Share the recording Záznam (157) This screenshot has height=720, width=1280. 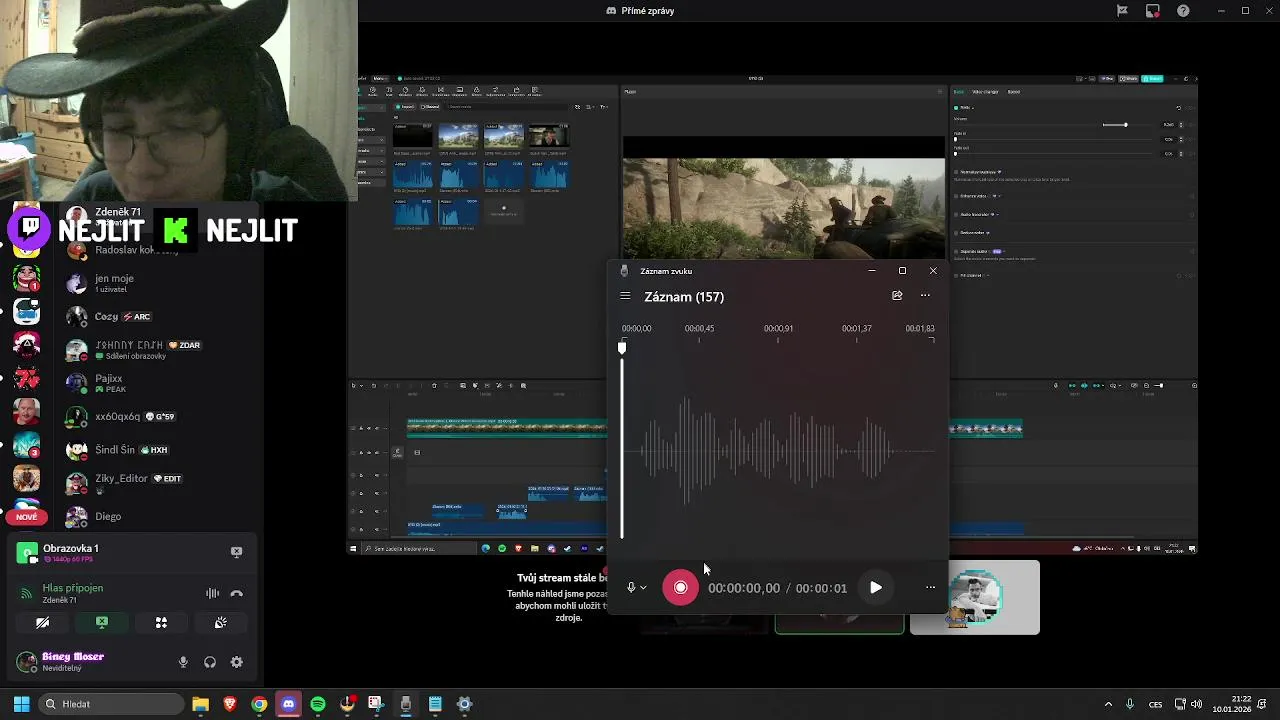[x=897, y=296]
